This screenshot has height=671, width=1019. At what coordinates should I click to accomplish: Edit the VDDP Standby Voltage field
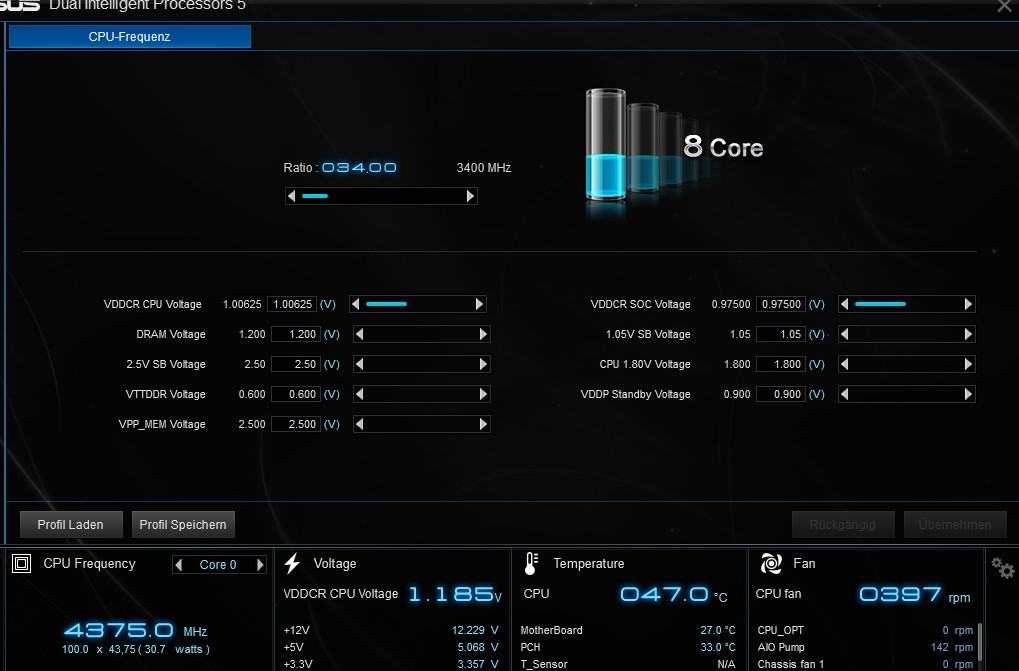point(781,394)
